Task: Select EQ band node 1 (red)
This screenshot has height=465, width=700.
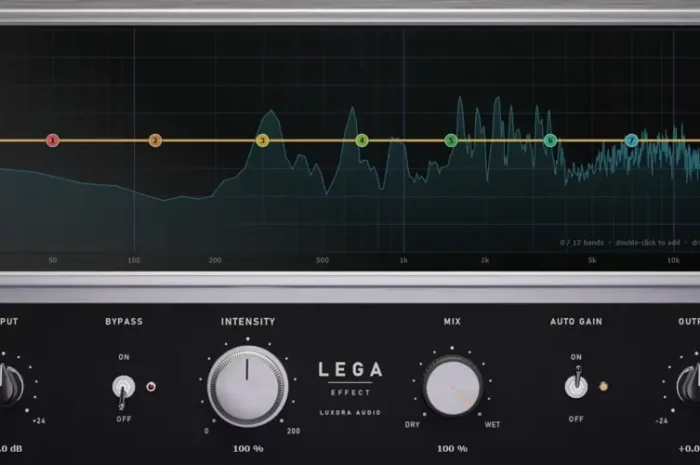Action: [53, 141]
